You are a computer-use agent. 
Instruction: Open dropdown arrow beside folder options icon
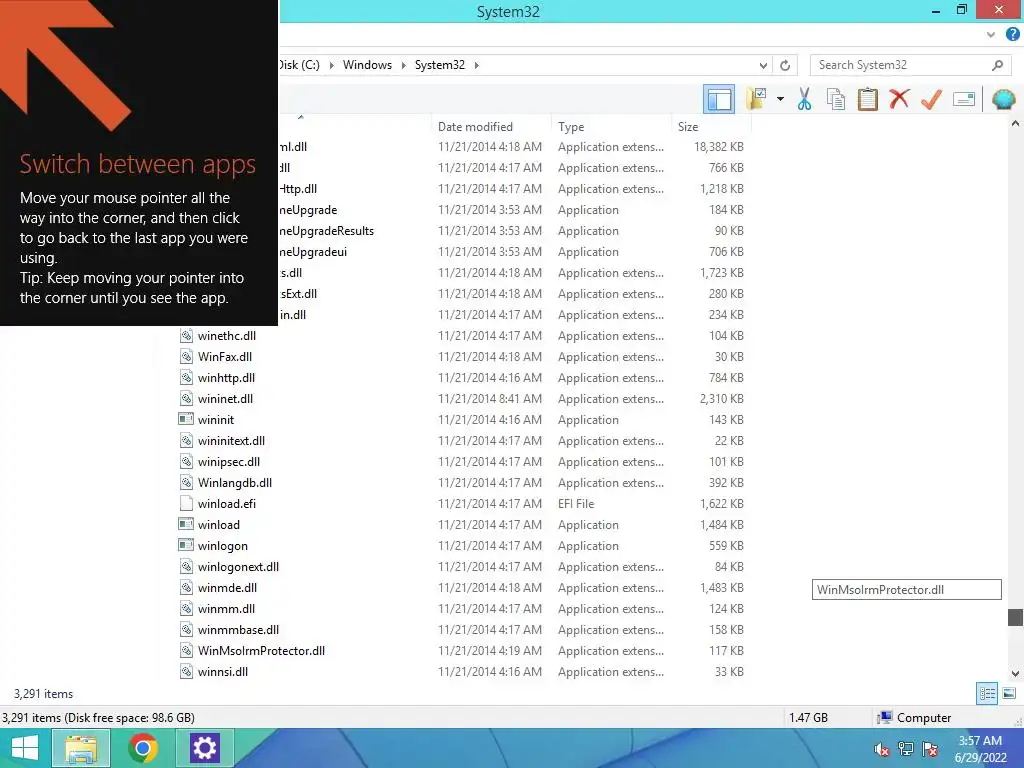[780, 99]
